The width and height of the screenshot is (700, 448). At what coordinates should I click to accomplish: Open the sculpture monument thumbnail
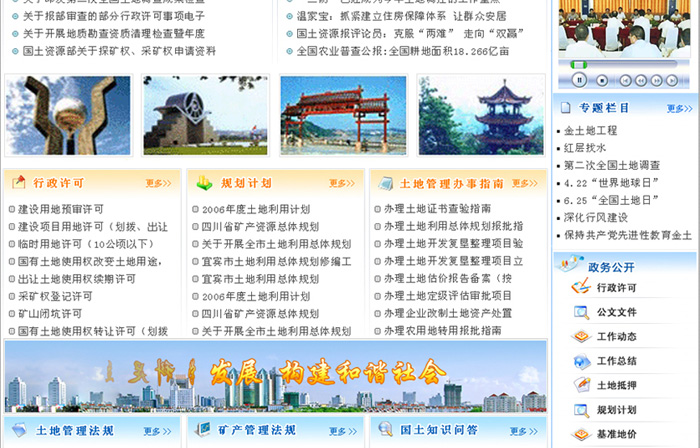coord(68,115)
